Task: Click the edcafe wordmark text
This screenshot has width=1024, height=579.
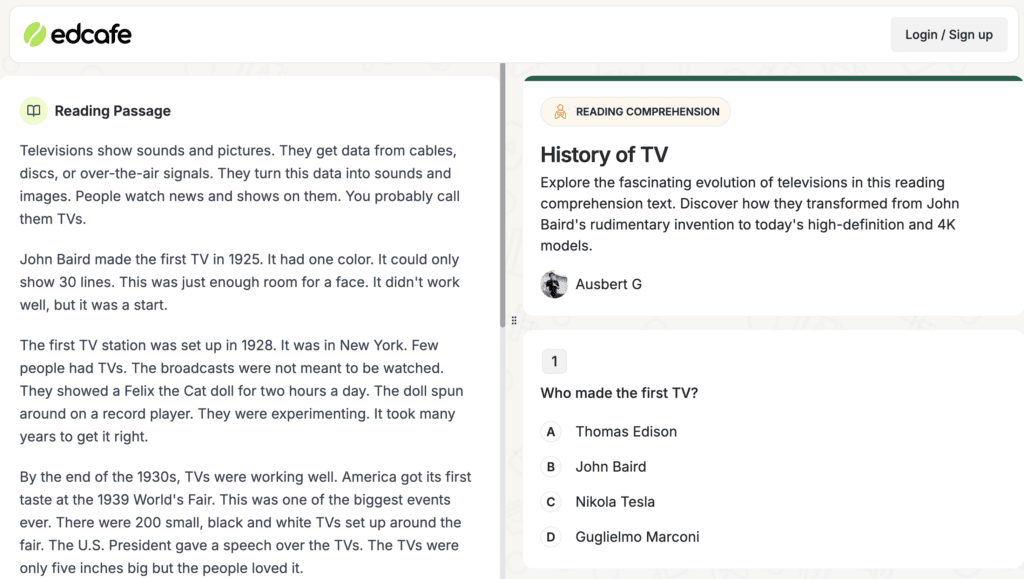Action: click(91, 35)
